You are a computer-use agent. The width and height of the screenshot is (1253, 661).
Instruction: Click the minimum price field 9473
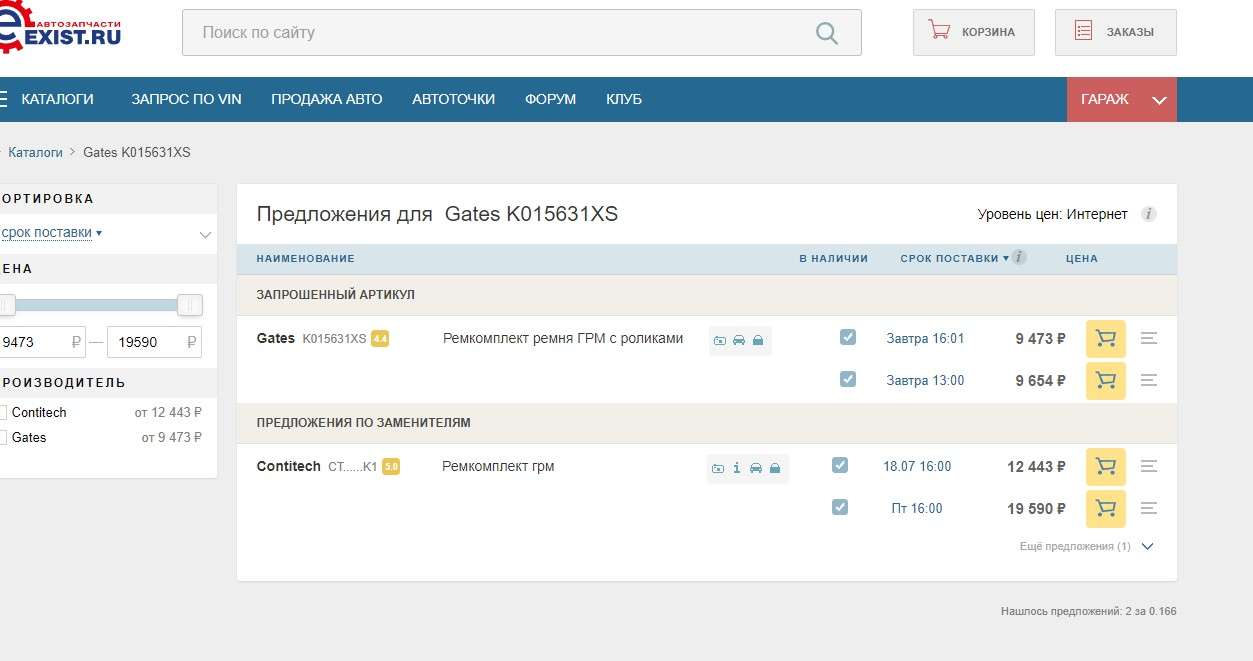pyautogui.click(x=42, y=342)
